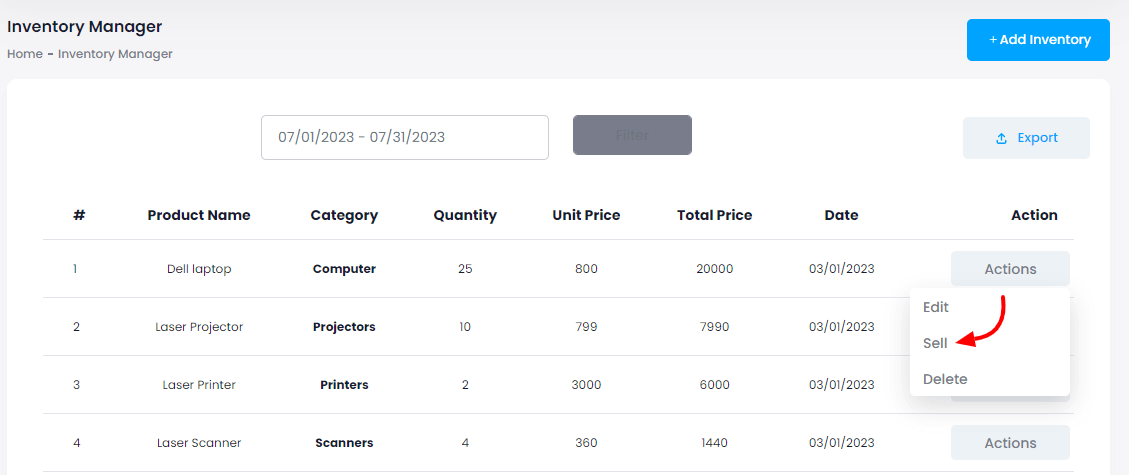Click the Quantity column header
The image size is (1129, 475).
tap(465, 215)
